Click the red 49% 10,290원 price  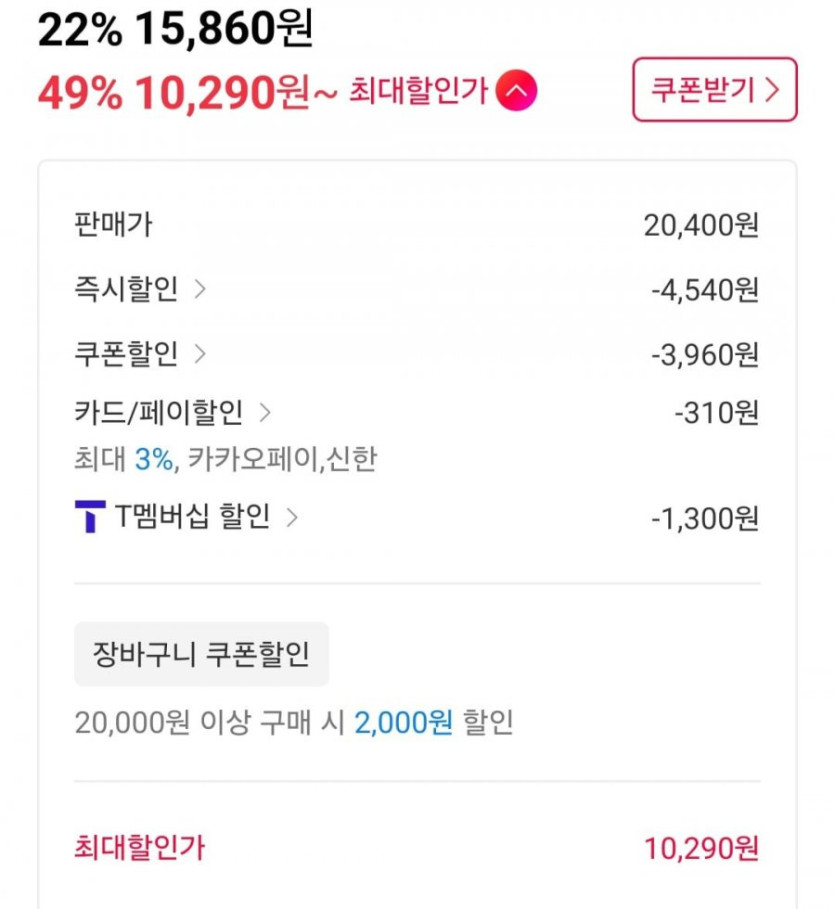pos(174,93)
